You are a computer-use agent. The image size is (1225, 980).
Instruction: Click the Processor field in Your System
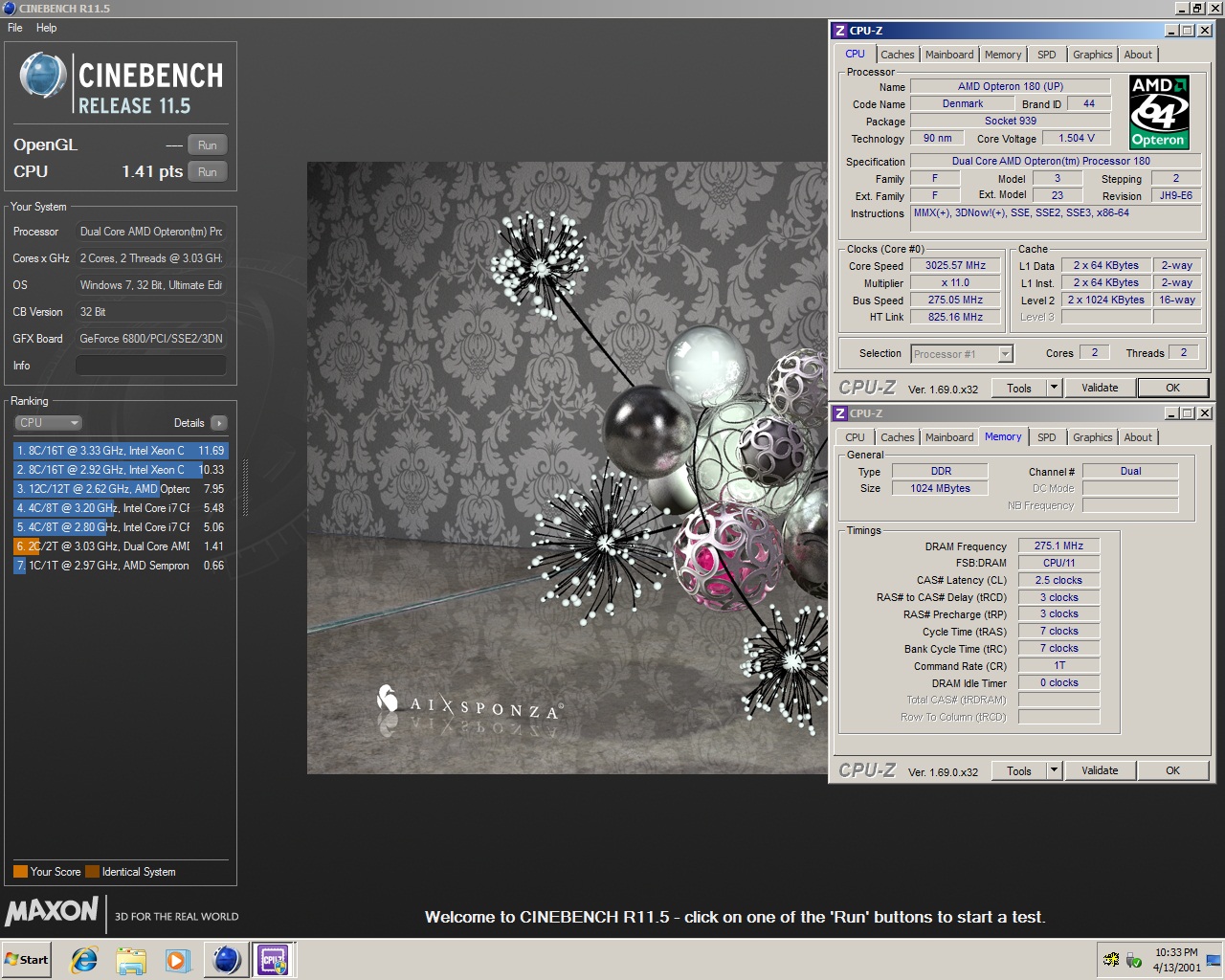[151, 232]
